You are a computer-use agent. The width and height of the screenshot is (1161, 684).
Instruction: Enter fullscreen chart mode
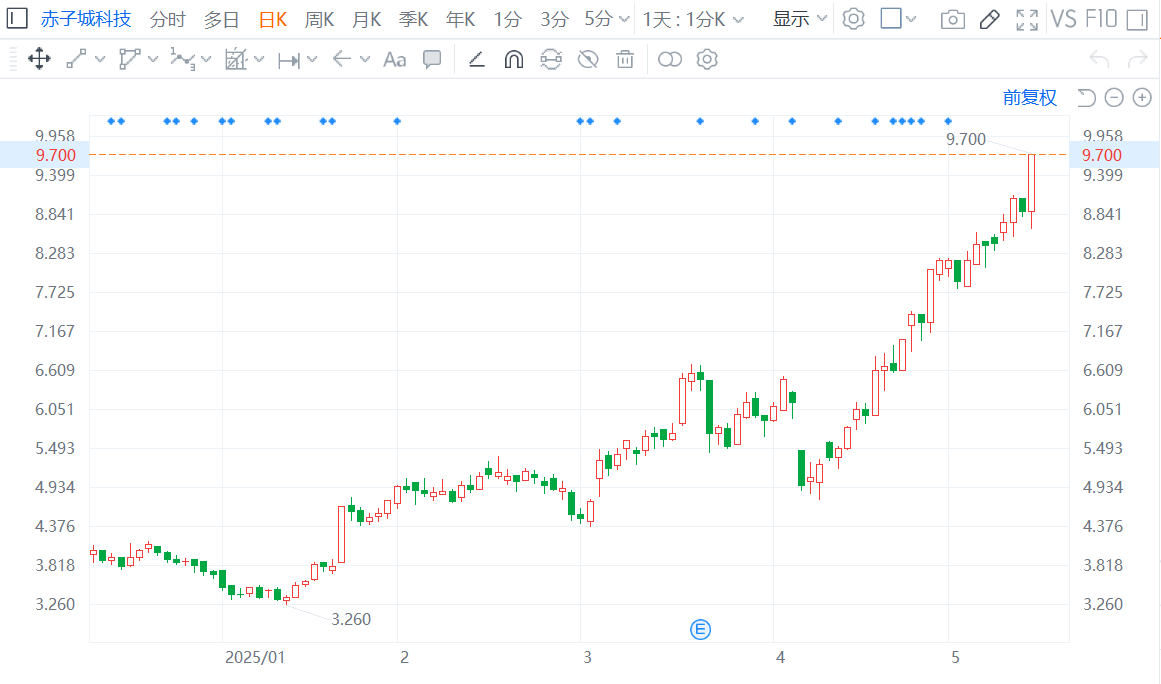point(1027,19)
